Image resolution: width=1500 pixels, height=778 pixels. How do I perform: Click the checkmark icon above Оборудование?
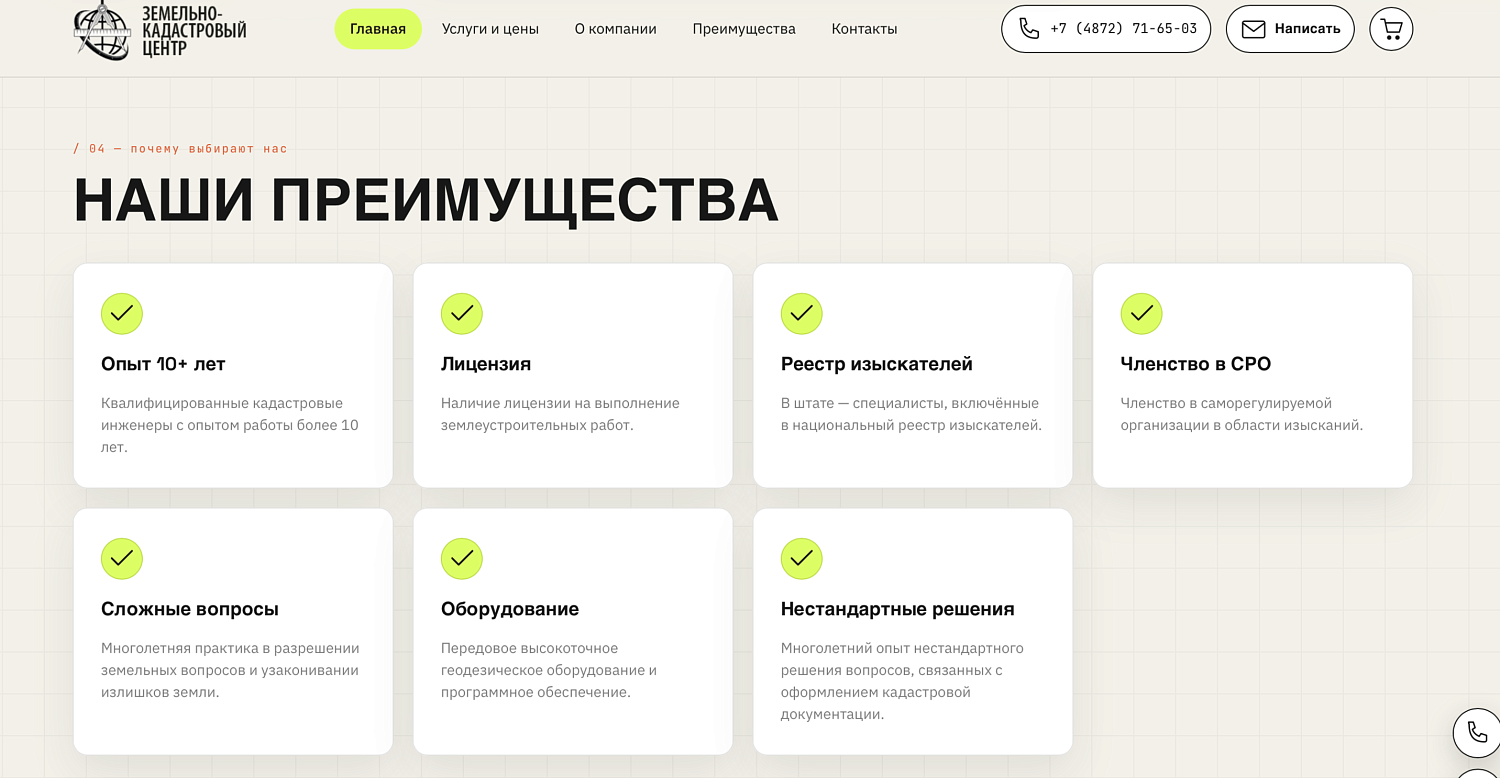pyautogui.click(x=462, y=559)
